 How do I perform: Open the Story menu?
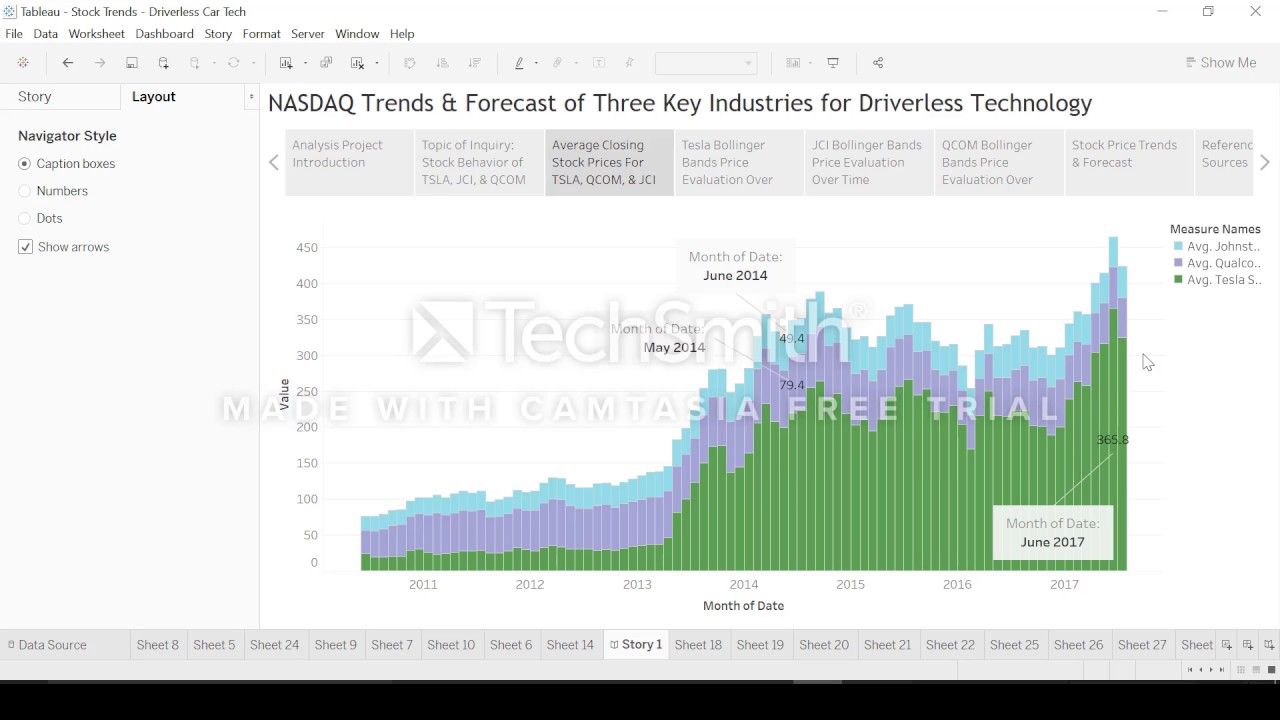pyautogui.click(x=218, y=34)
